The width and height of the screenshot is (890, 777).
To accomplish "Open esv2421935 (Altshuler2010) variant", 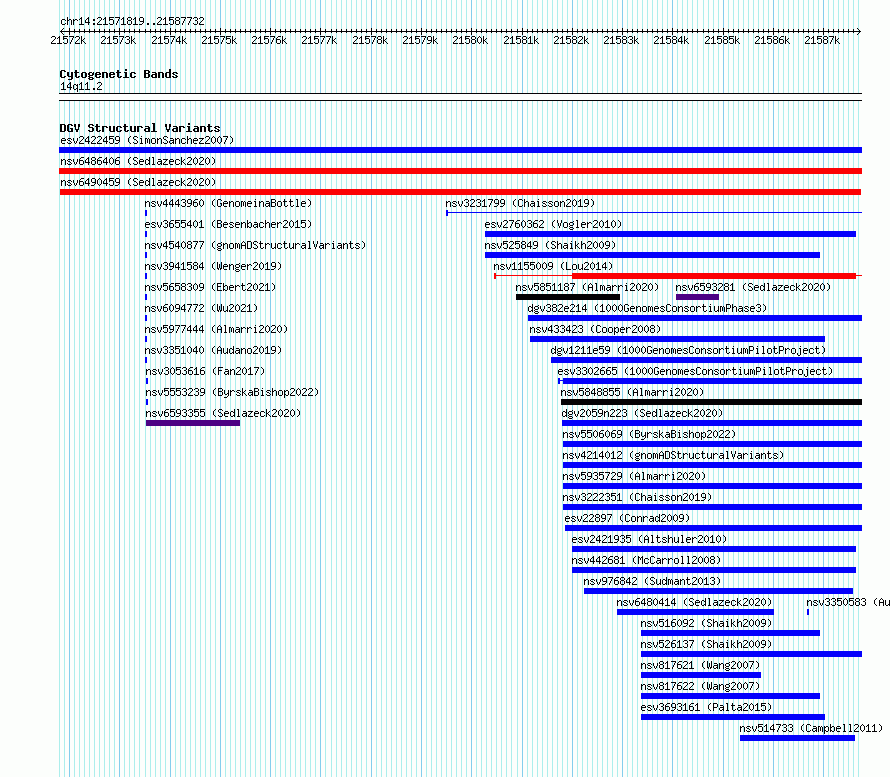I will click(x=649, y=539).
